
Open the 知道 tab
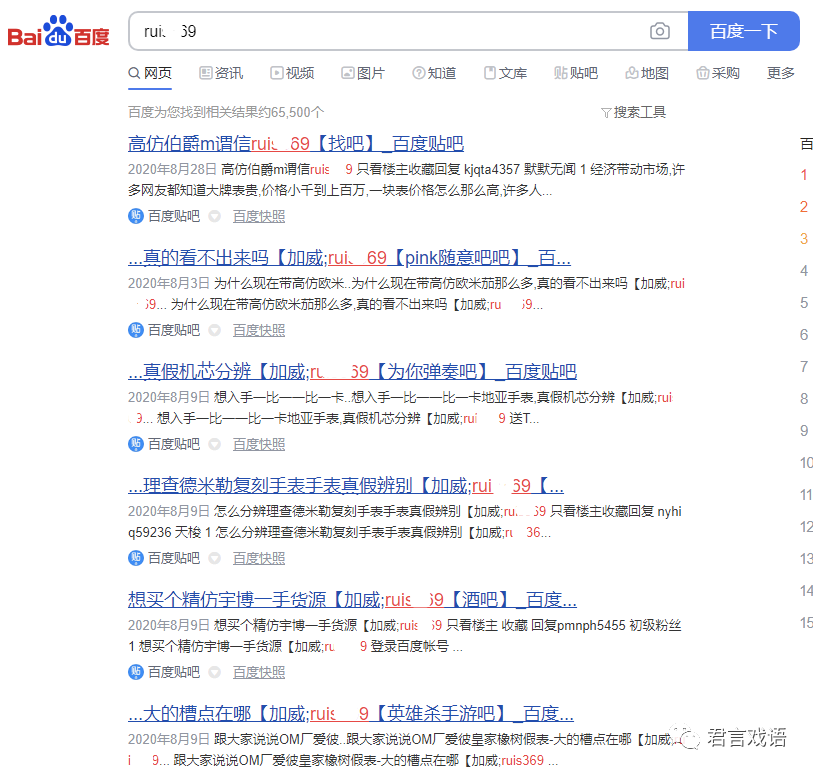(434, 73)
